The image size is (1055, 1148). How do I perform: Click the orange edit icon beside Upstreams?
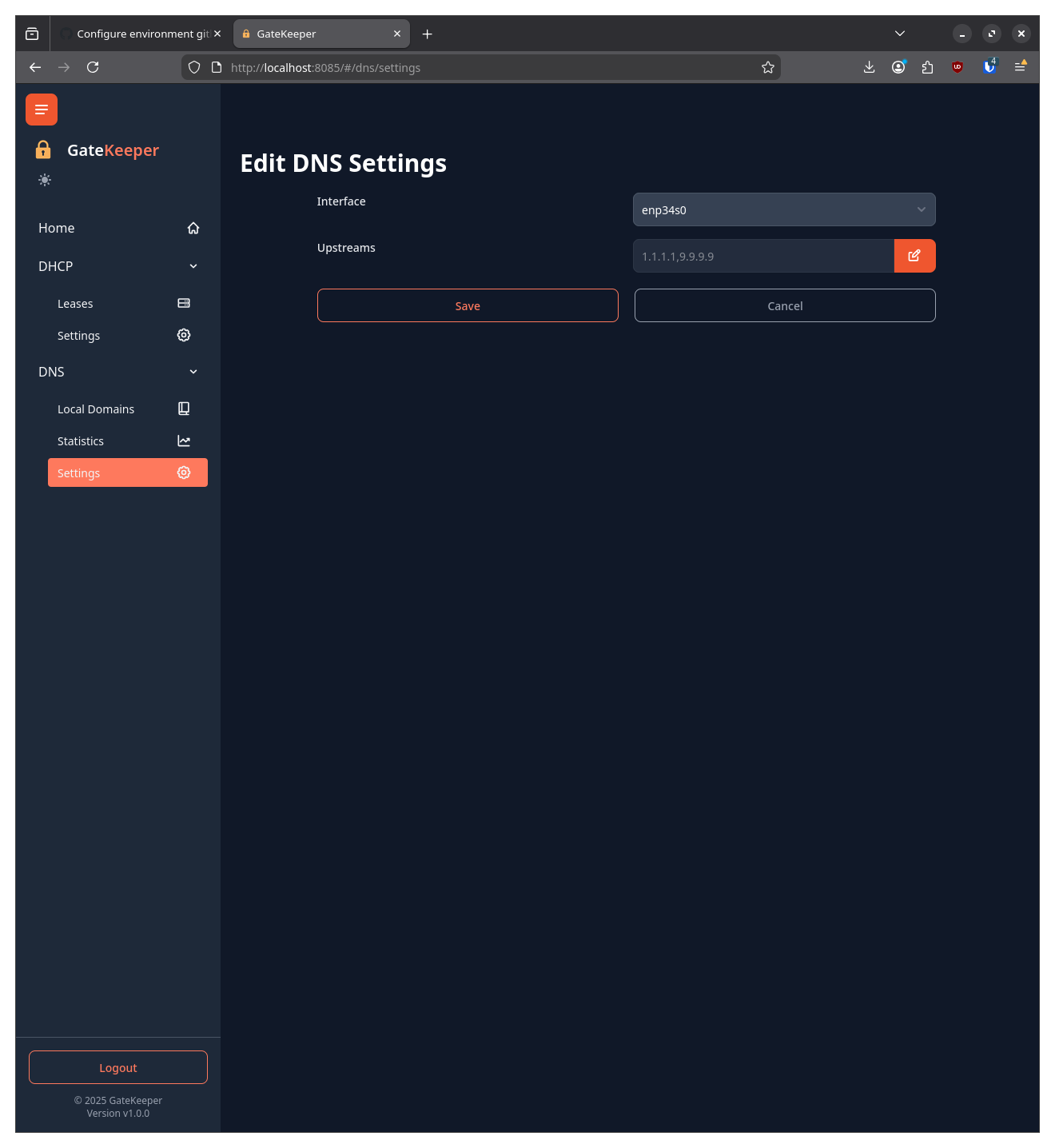[x=914, y=256]
